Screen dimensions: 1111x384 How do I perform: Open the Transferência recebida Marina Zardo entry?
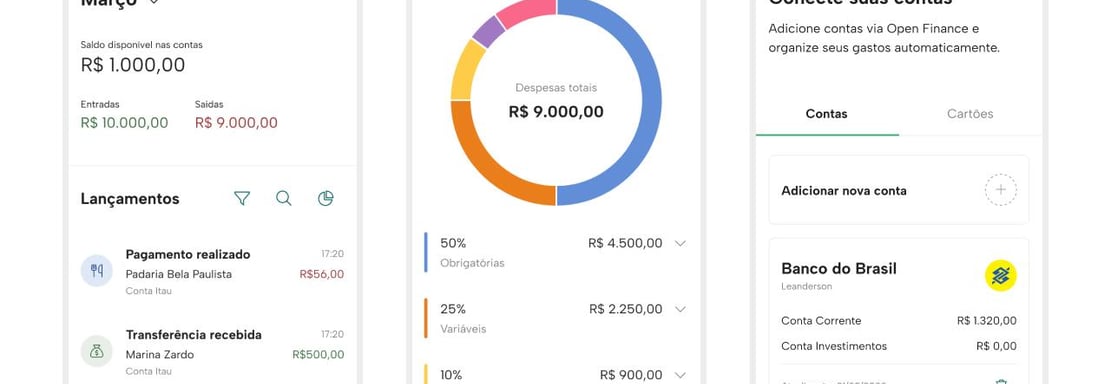pyautogui.click(x=213, y=352)
